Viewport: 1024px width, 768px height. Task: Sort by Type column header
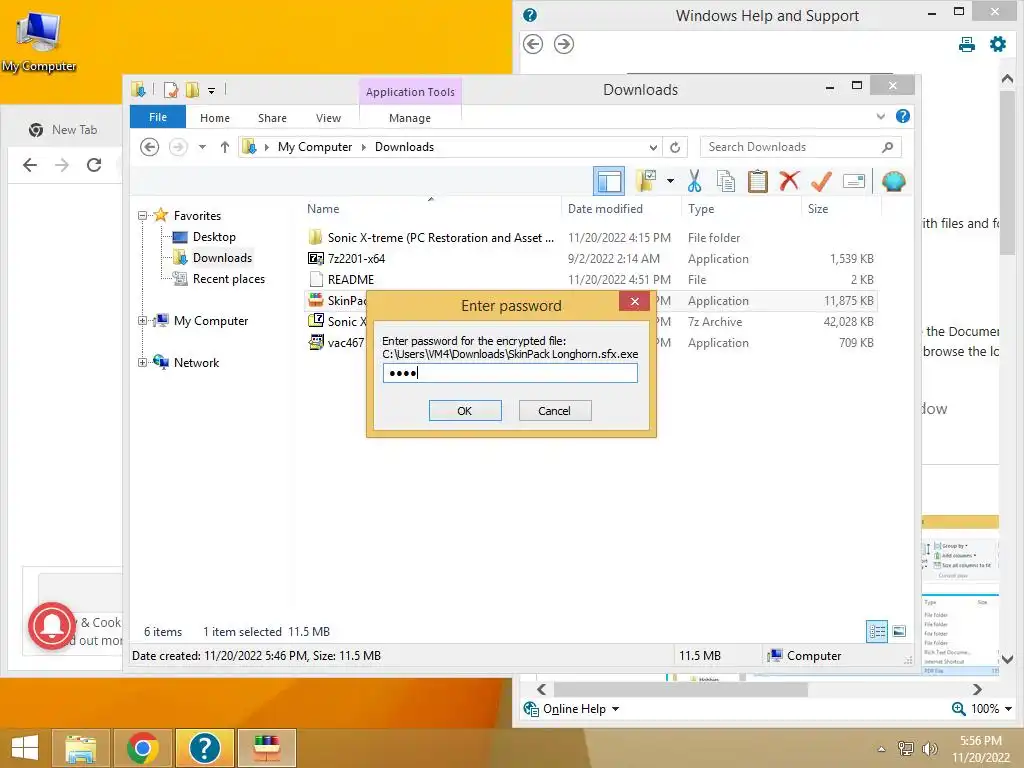740,209
